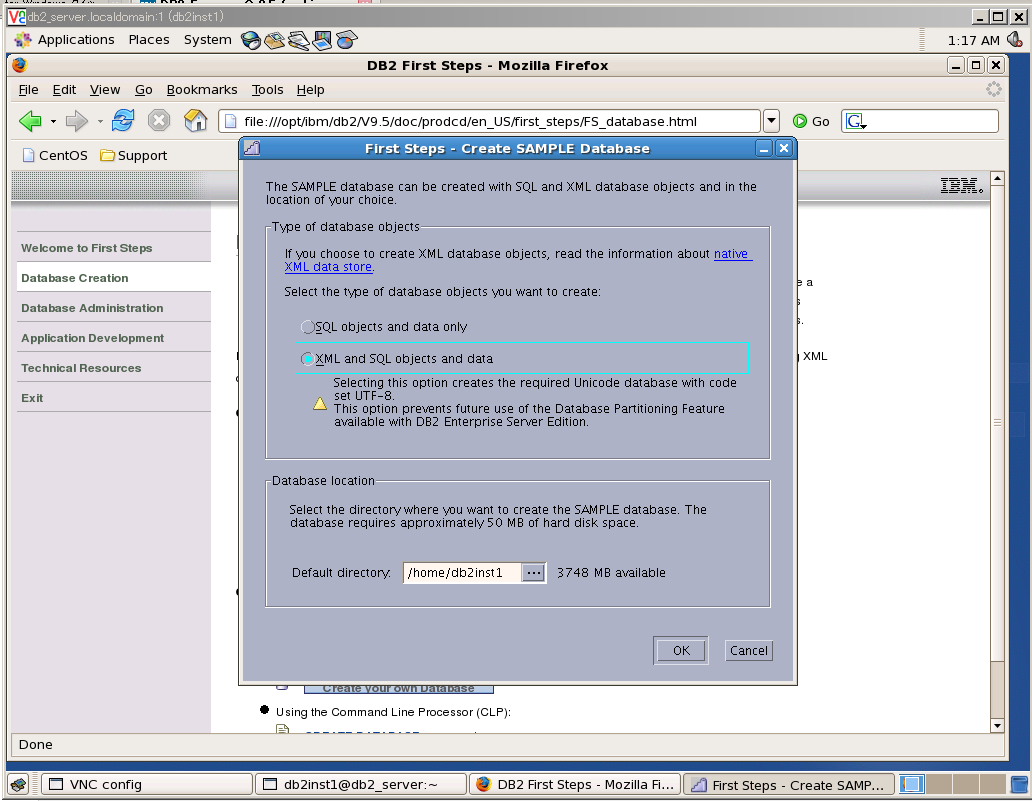Cancel the SAMPLE database creation
Image resolution: width=1032 pixels, height=801 pixels.
(748, 650)
